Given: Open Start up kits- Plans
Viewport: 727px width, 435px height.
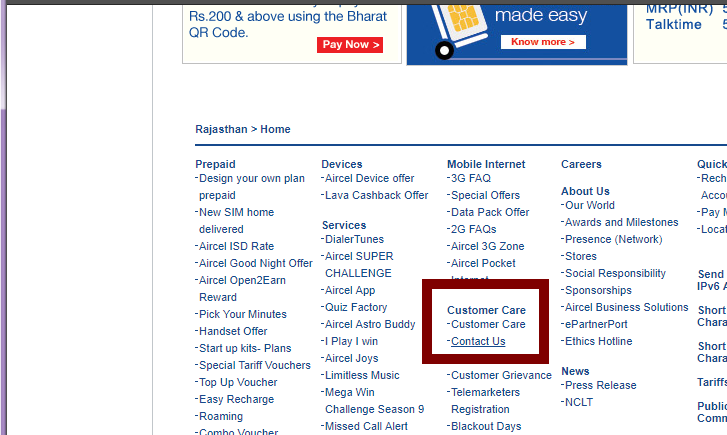Looking at the screenshot, I should click(245, 348).
